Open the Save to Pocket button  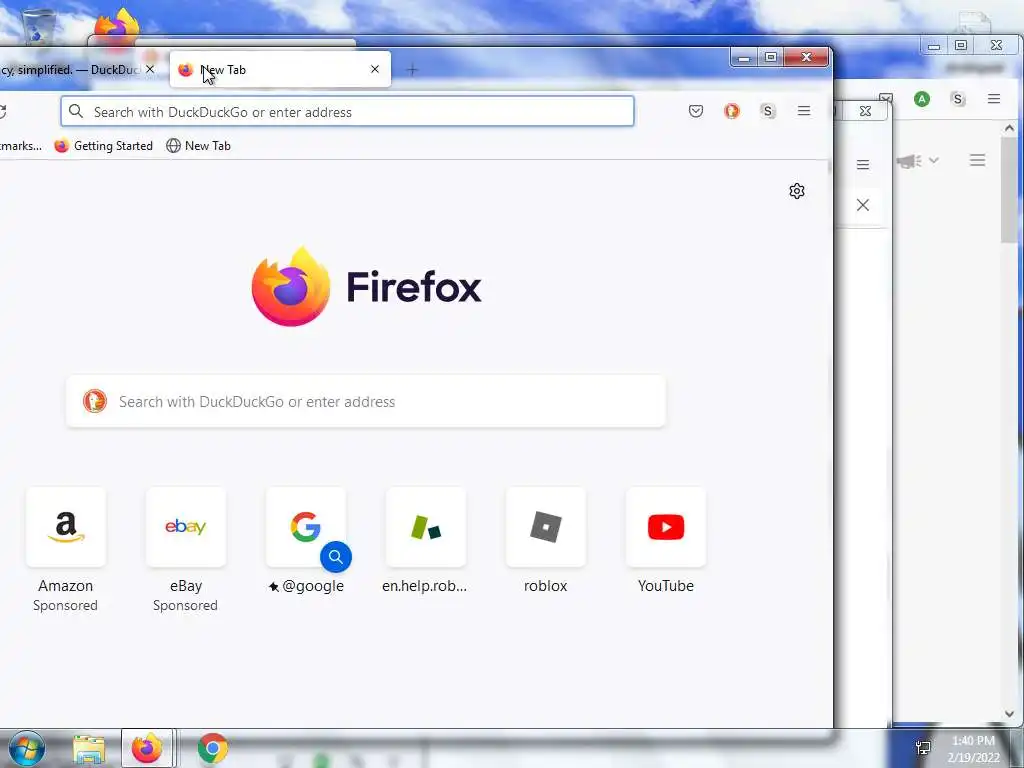coord(696,111)
